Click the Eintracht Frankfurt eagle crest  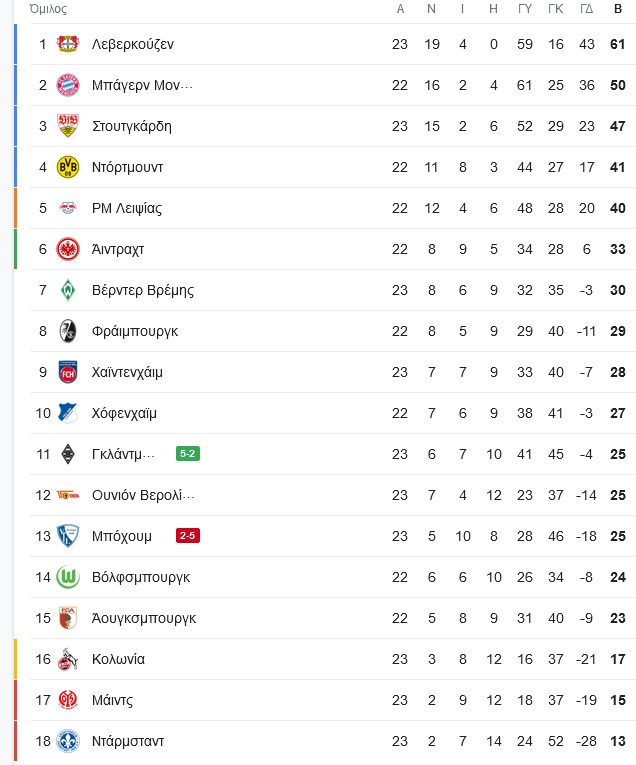coord(68,249)
